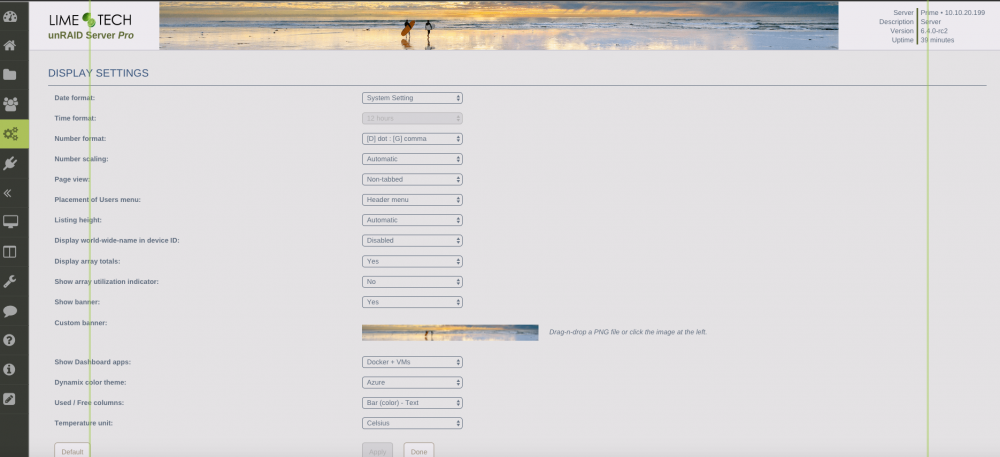Click the uptime value "39 minutes"
Screen dimensions: 1000x457
click(937, 40)
